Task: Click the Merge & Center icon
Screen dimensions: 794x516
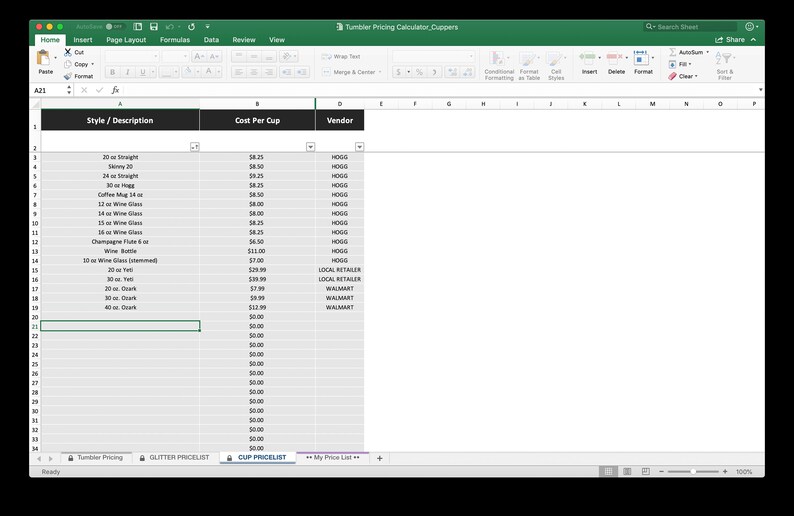Action: pos(326,72)
